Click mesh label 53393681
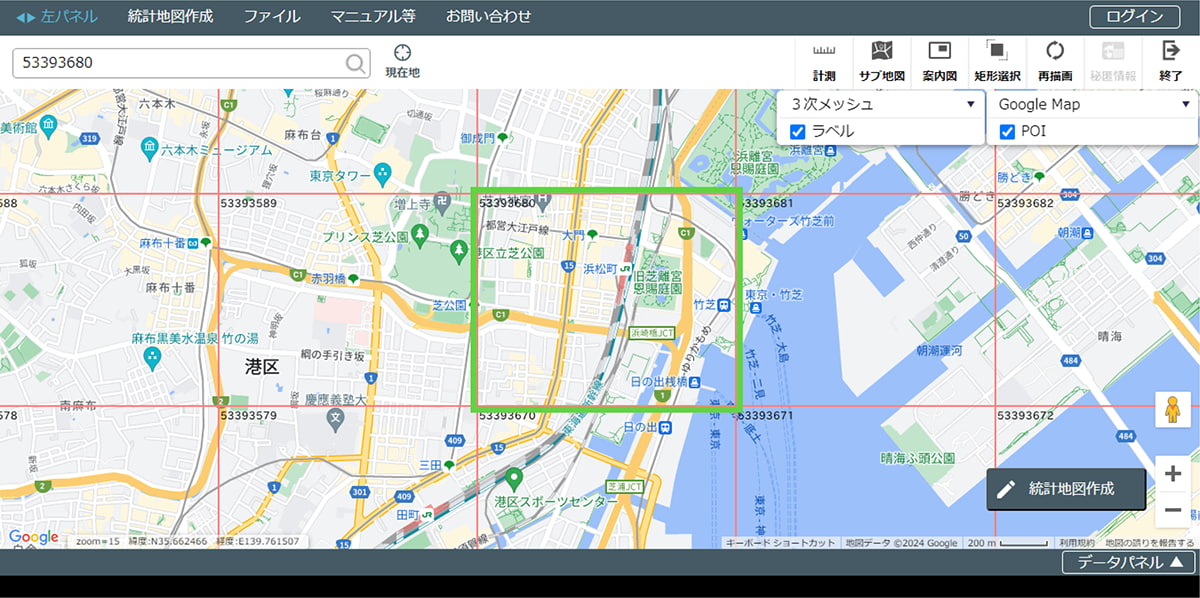Image resolution: width=1200 pixels, height=598 pixels. click(x=766, y=204)
